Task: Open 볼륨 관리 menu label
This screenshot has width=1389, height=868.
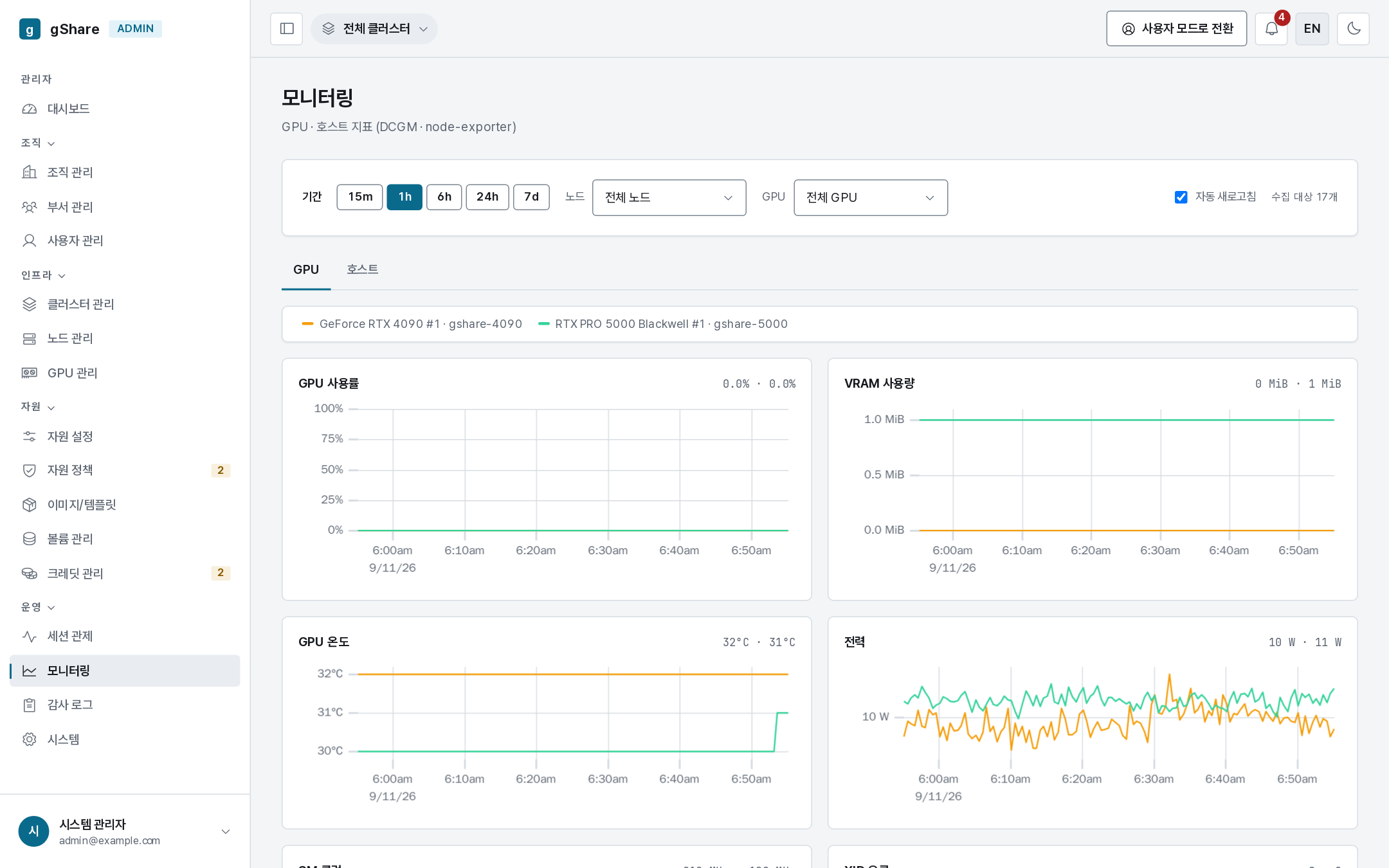Action: tap(70, 539)
